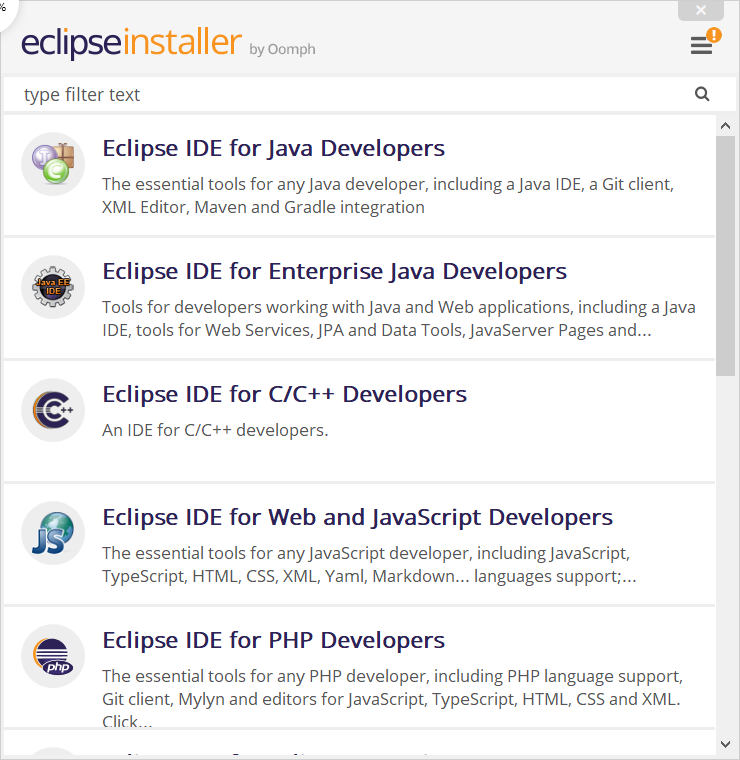Select the Java EE IDE gear icon
This screenshot has height=760, width=740.
(x=53, y=287)
